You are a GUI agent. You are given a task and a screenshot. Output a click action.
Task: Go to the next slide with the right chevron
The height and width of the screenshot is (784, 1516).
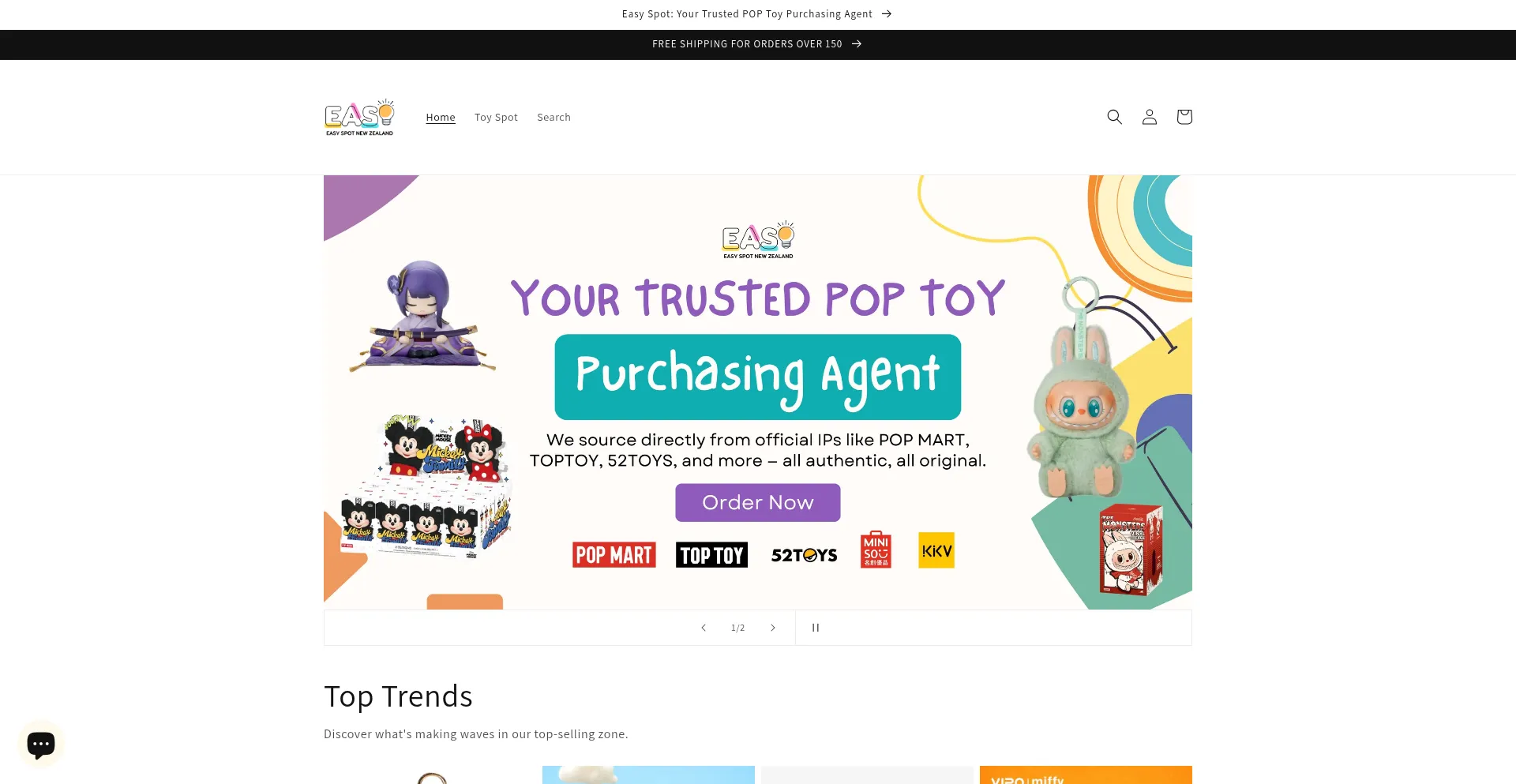point(773,628)
